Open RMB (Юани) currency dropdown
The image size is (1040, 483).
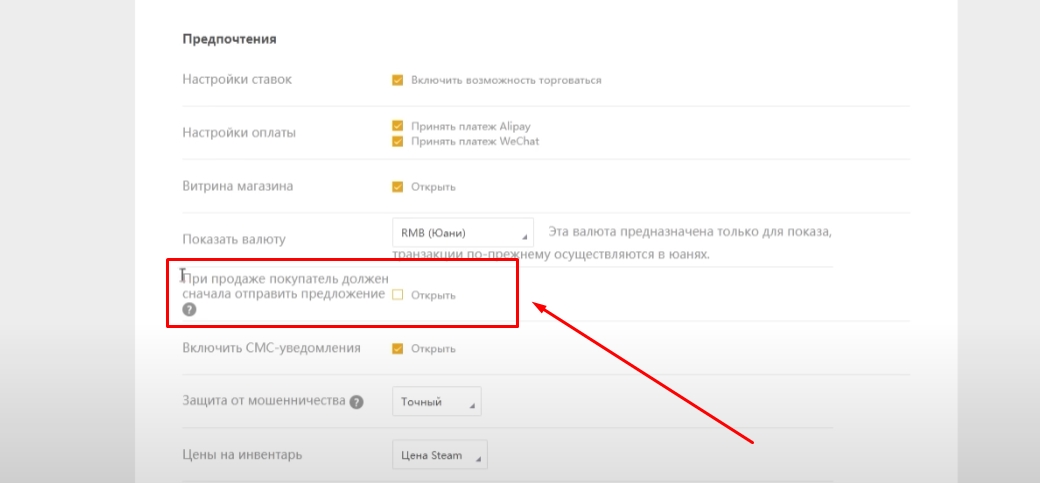(x=463, y=234)
